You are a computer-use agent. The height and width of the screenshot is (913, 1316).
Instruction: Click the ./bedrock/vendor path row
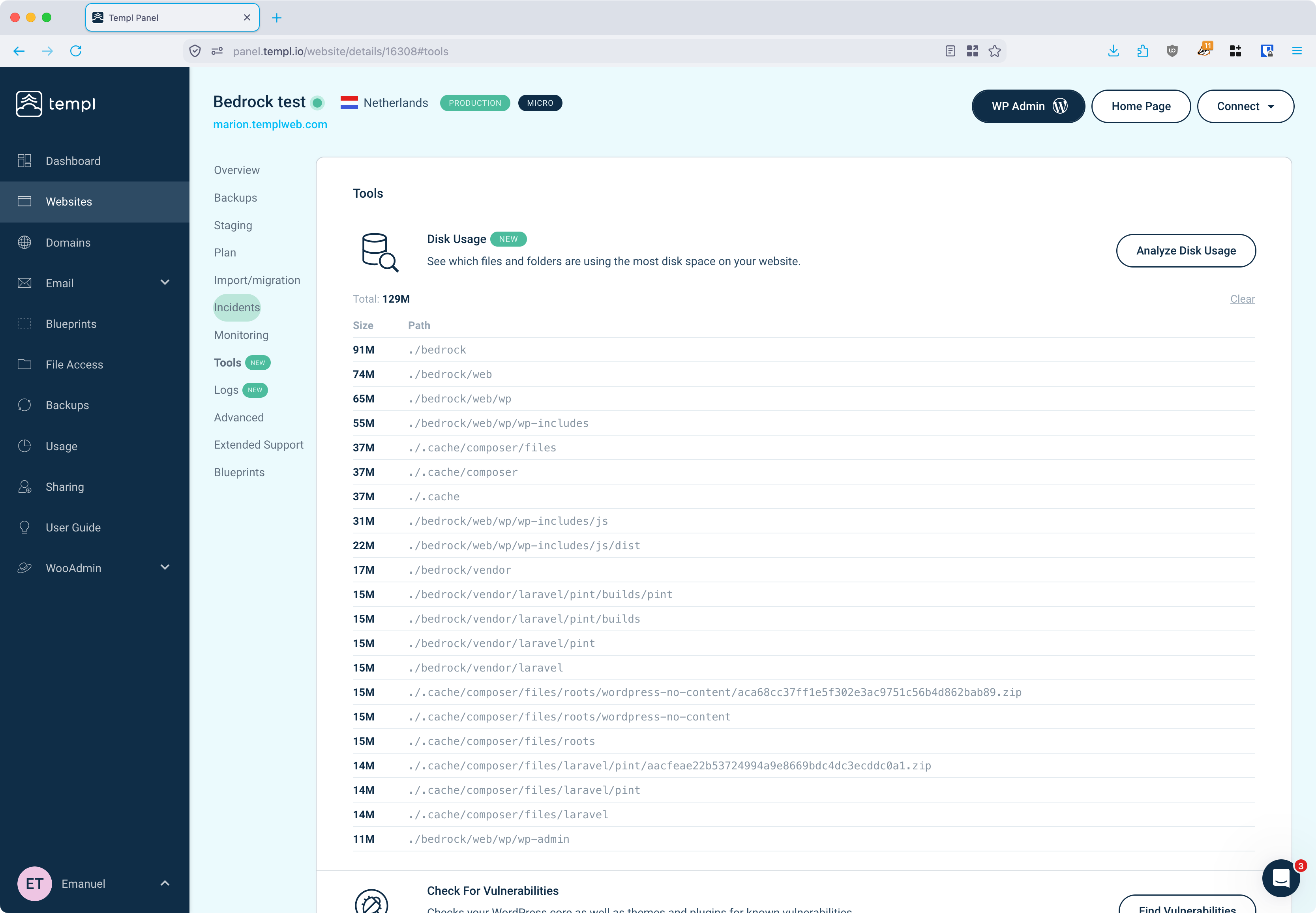803,570
